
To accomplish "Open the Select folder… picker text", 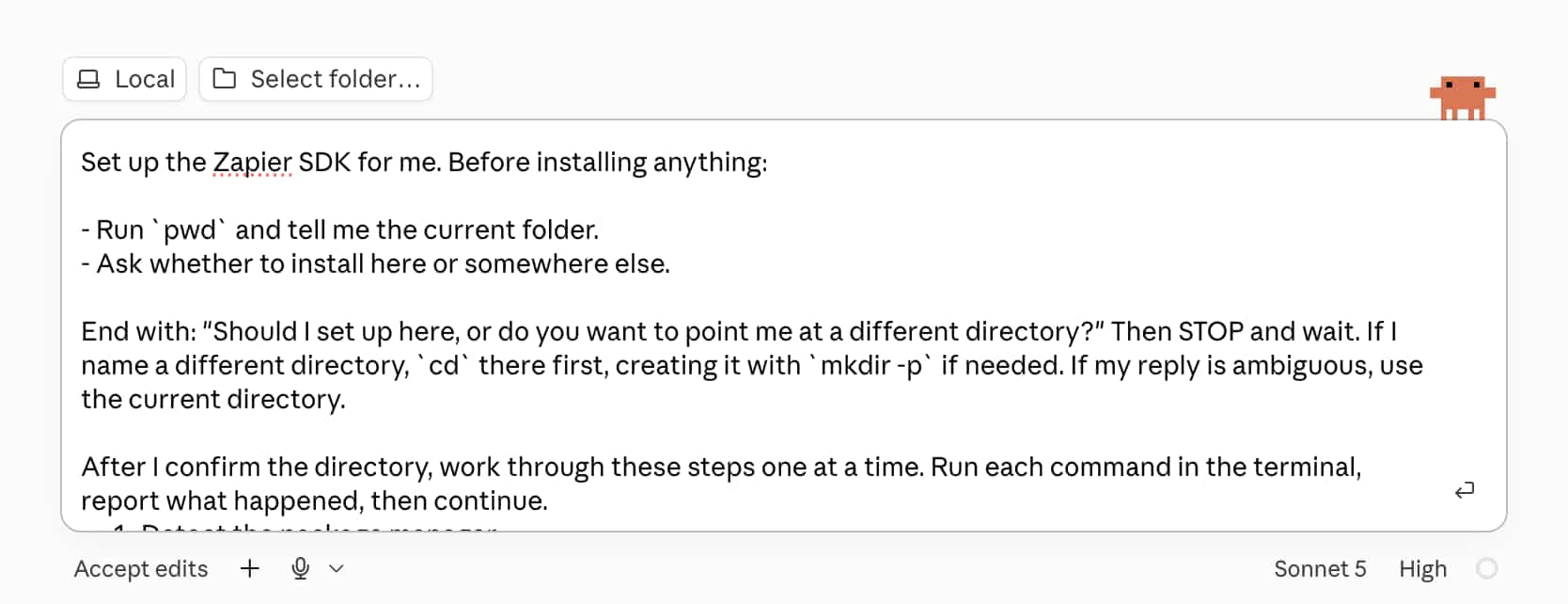I will coord(336,79).
